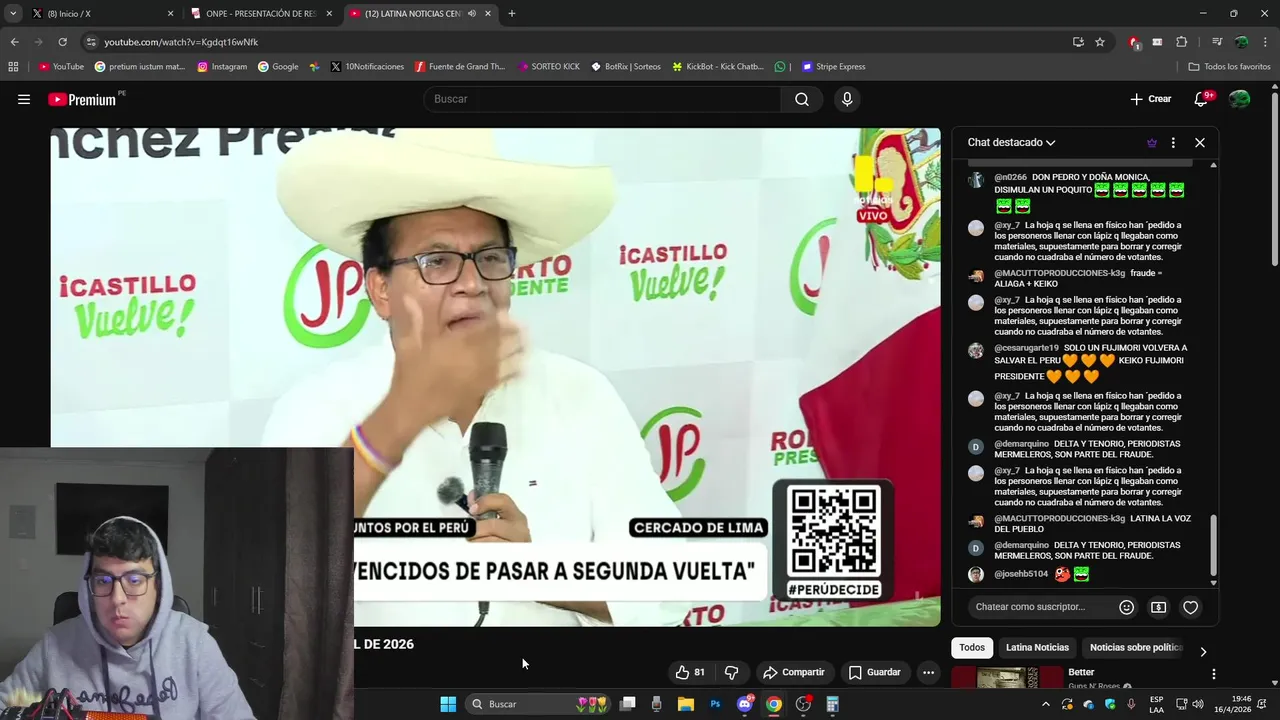Show hidden system tray icons
The image size is (1280, 720).
pyautogui.click(x=1046, y=704)
